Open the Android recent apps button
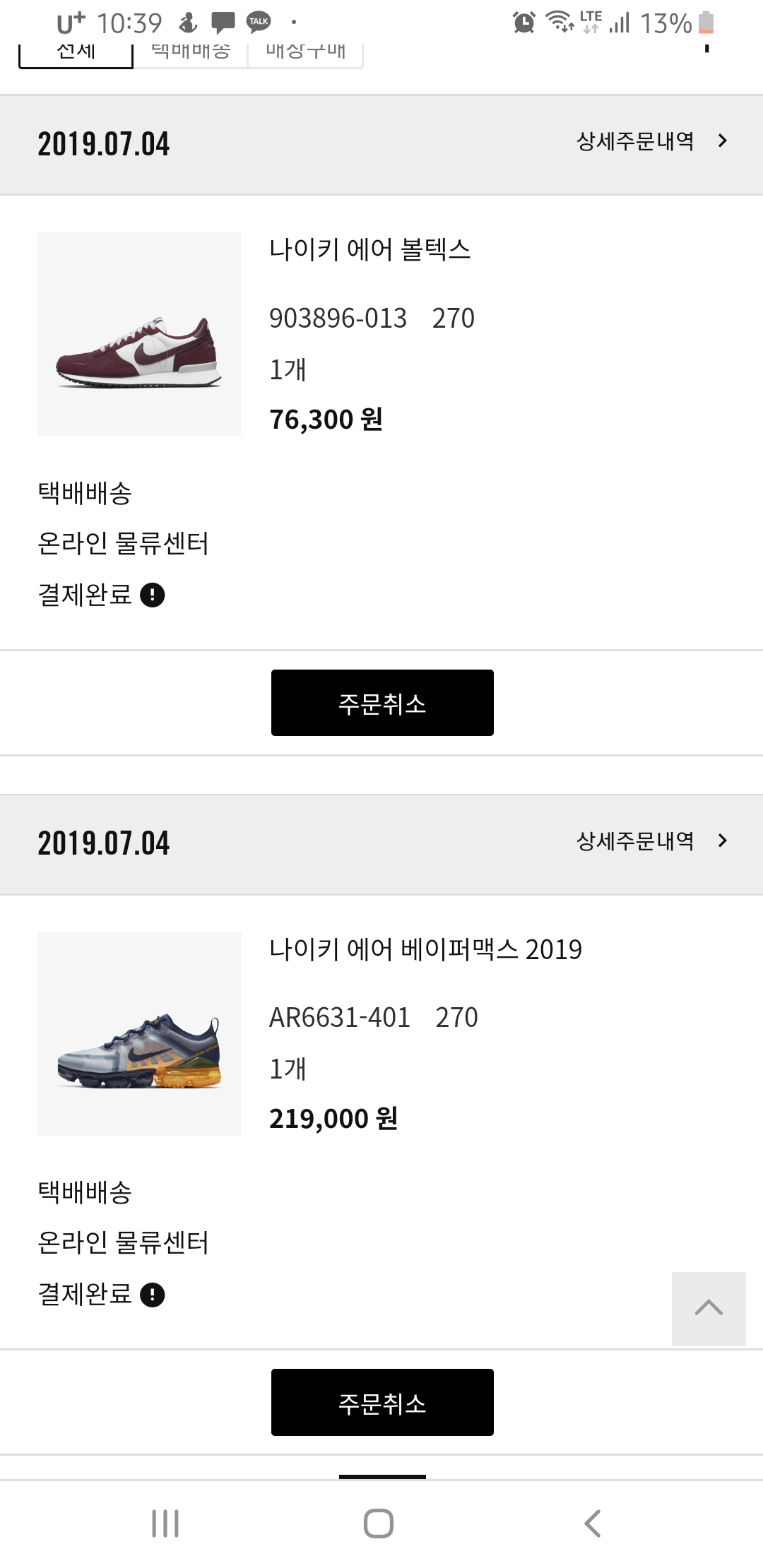The height and width of the screenshot is (1568, 763). click(x=165, y=1524)
